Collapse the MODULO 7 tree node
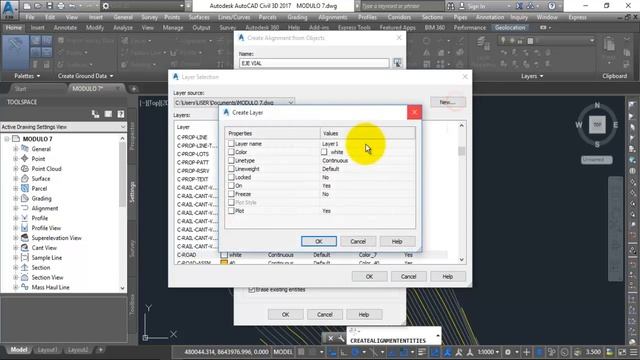The width and height of the screenshot is (640, 360). (x=7, y=139)
